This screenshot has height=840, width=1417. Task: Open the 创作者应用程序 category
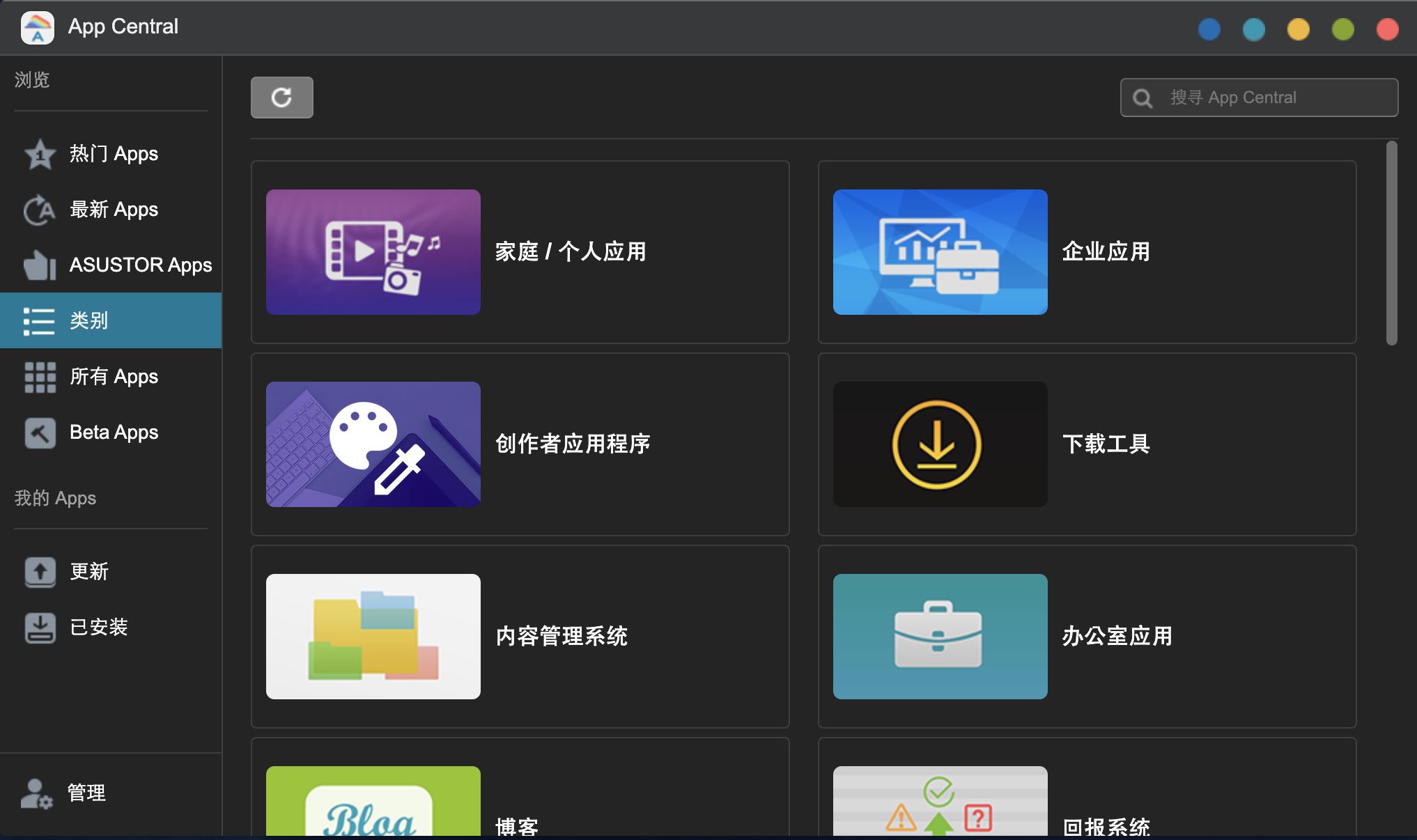pos(520,444)
